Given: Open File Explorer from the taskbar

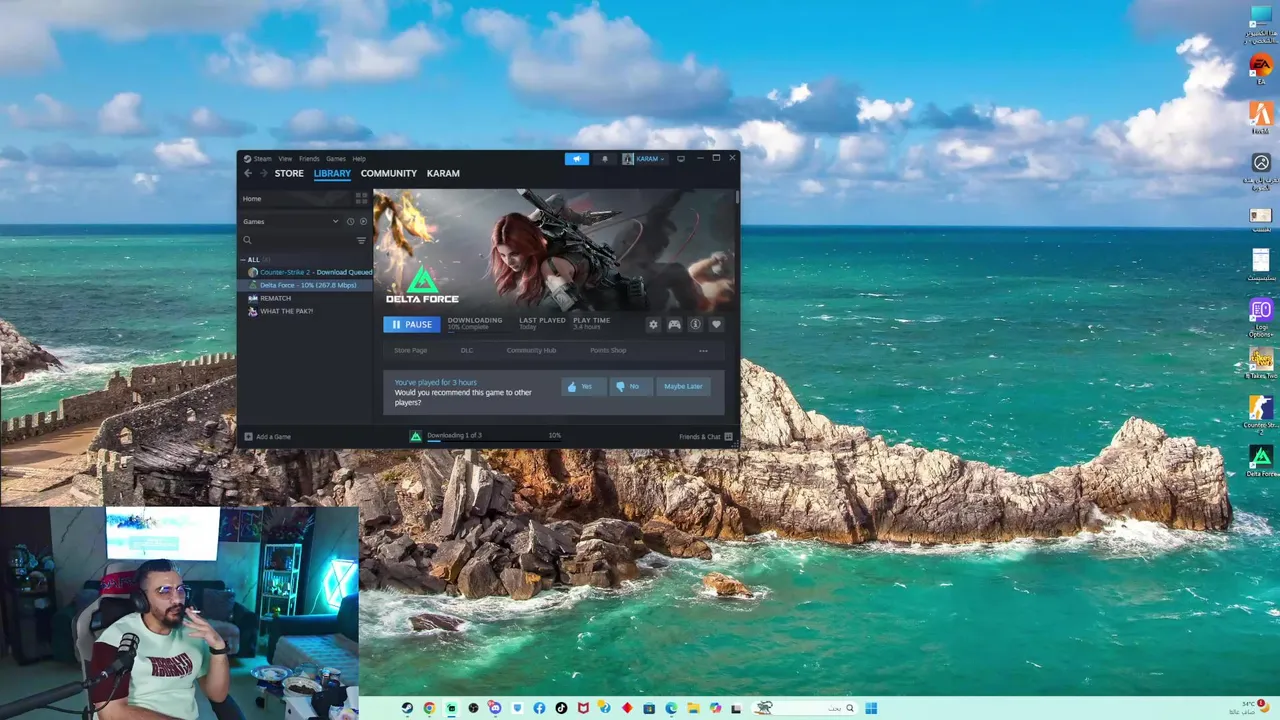Looking at the screenshot, I should (x=693, y=708).
